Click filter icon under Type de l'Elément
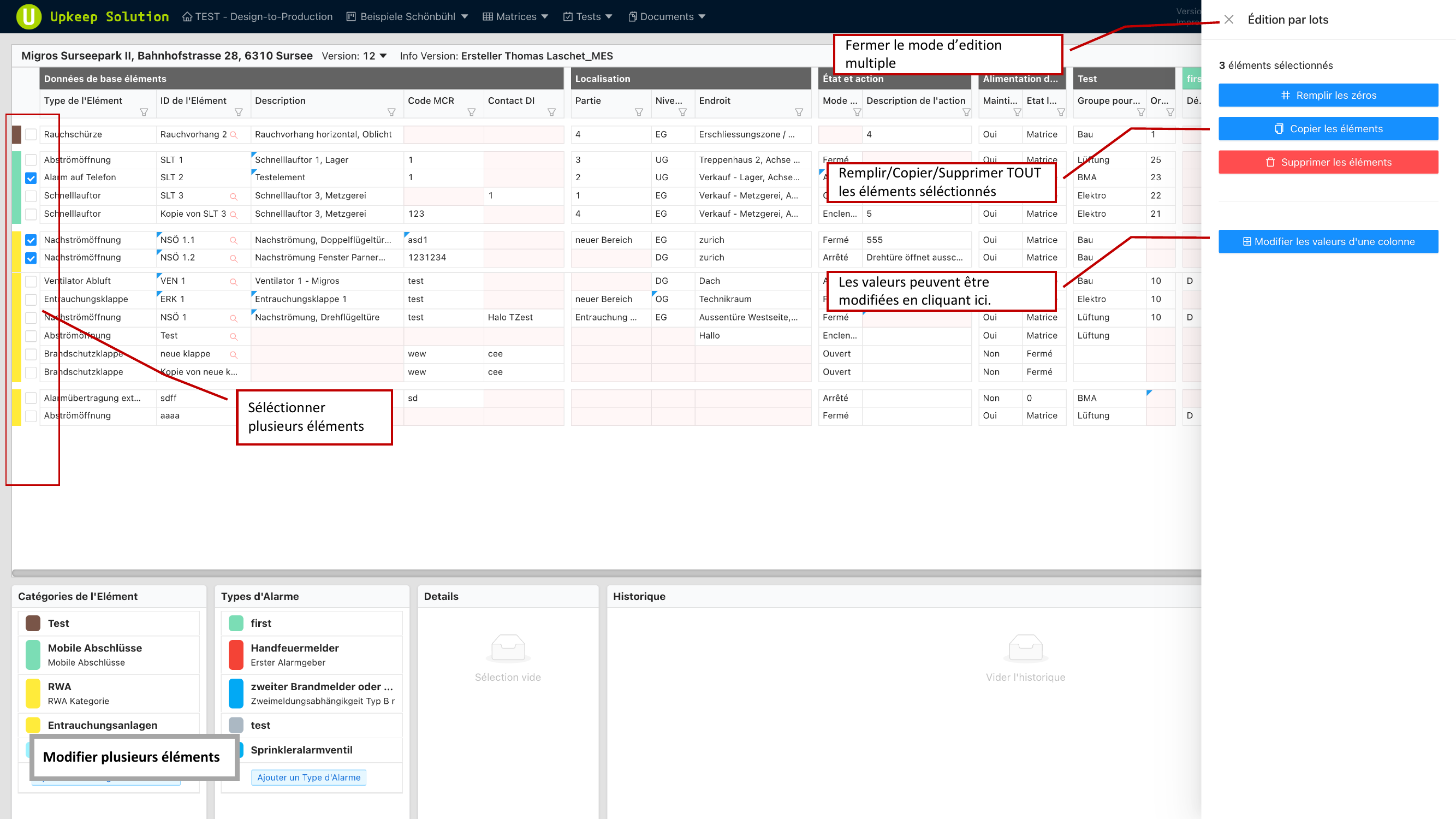 [x=144, y=112]
